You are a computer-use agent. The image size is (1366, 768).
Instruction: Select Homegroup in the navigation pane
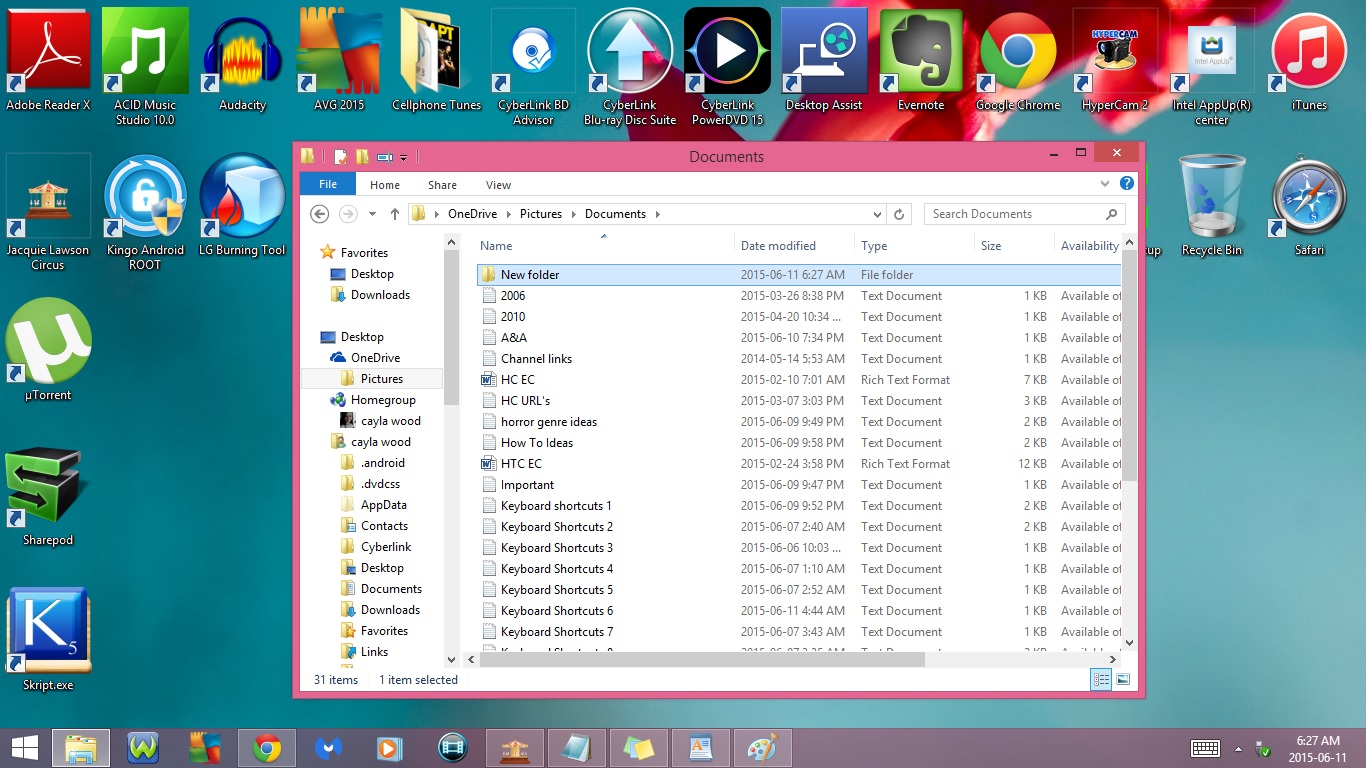383,400
